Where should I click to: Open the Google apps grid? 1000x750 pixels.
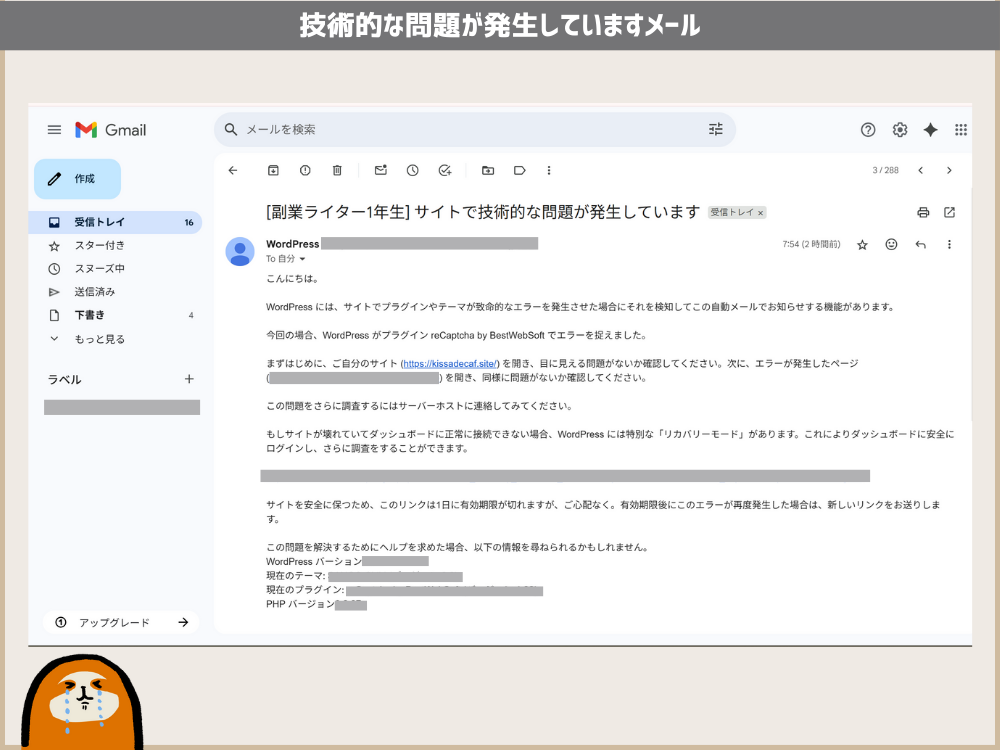(x=960, y=129)
